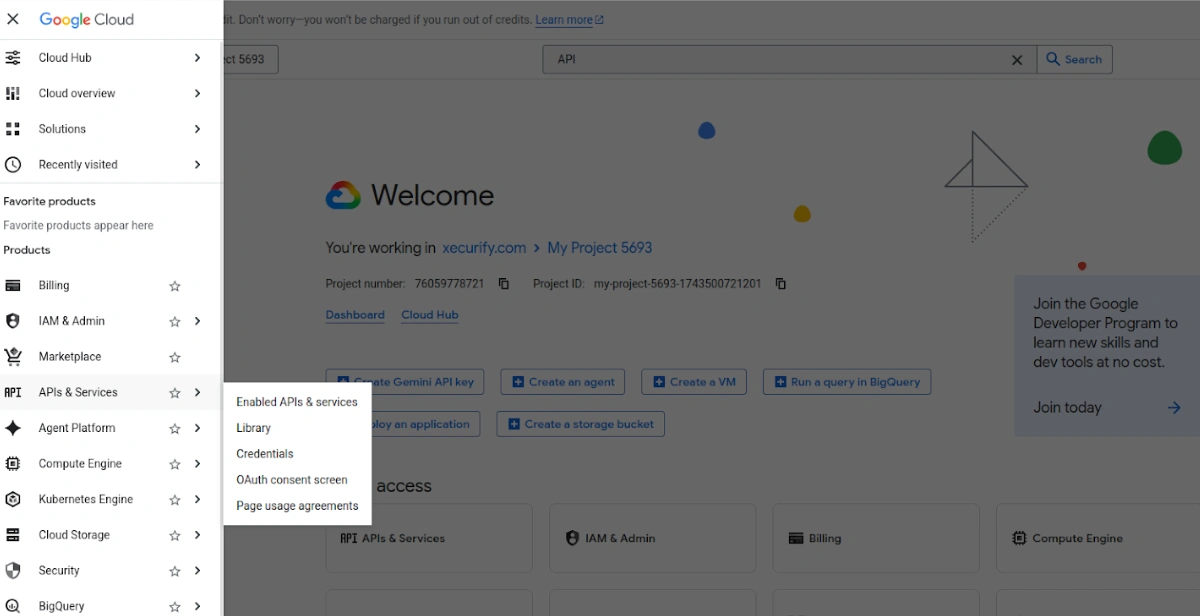Click the Cloud overview icon in sidebar
The height and width of the screenshot is (616, 1200).
click(x=13, y=93)
